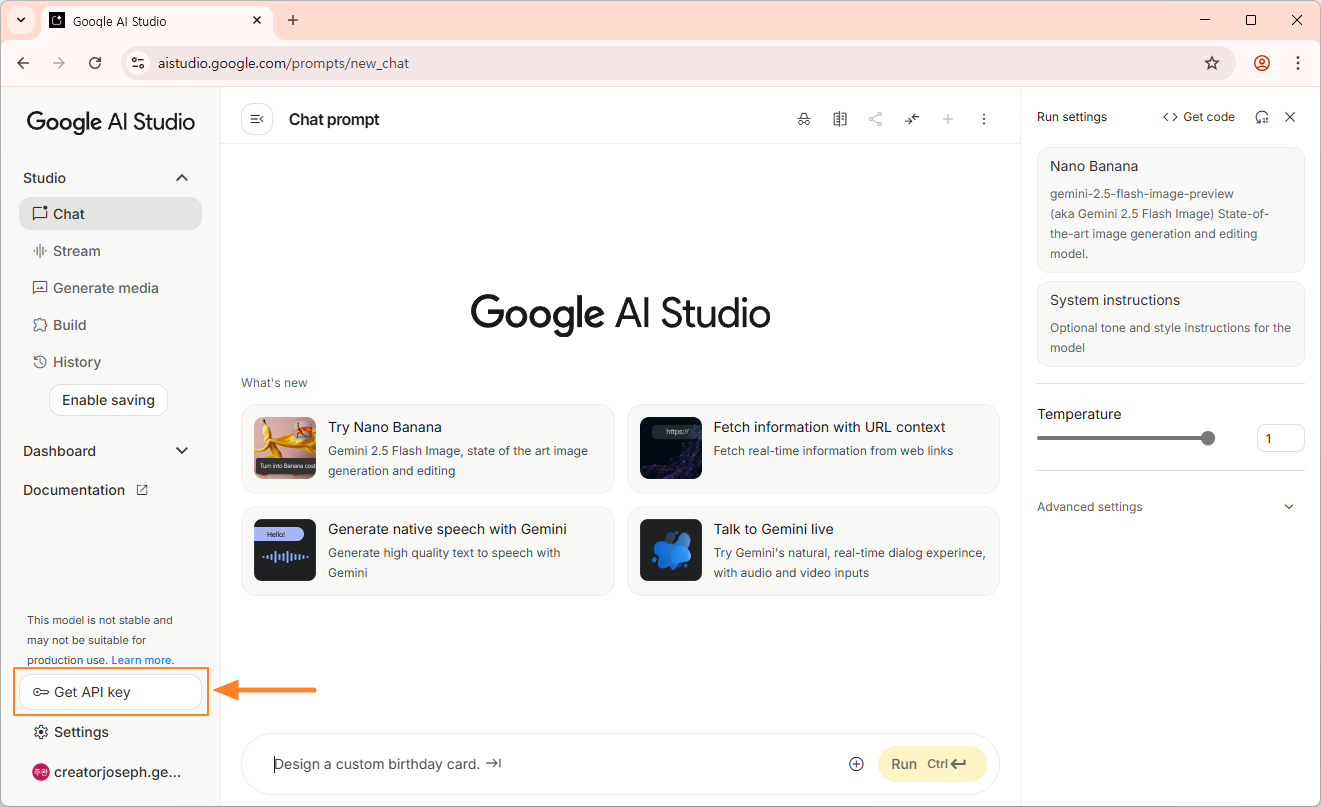Click the Enable saving button
The width and height of the screenshot is (1321, 807).
[108, 400]
